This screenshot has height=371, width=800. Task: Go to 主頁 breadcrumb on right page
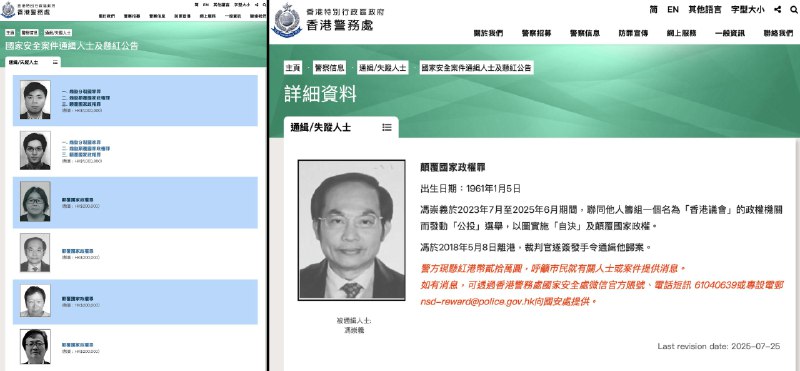pyautogui.click(x=293, y=68)
